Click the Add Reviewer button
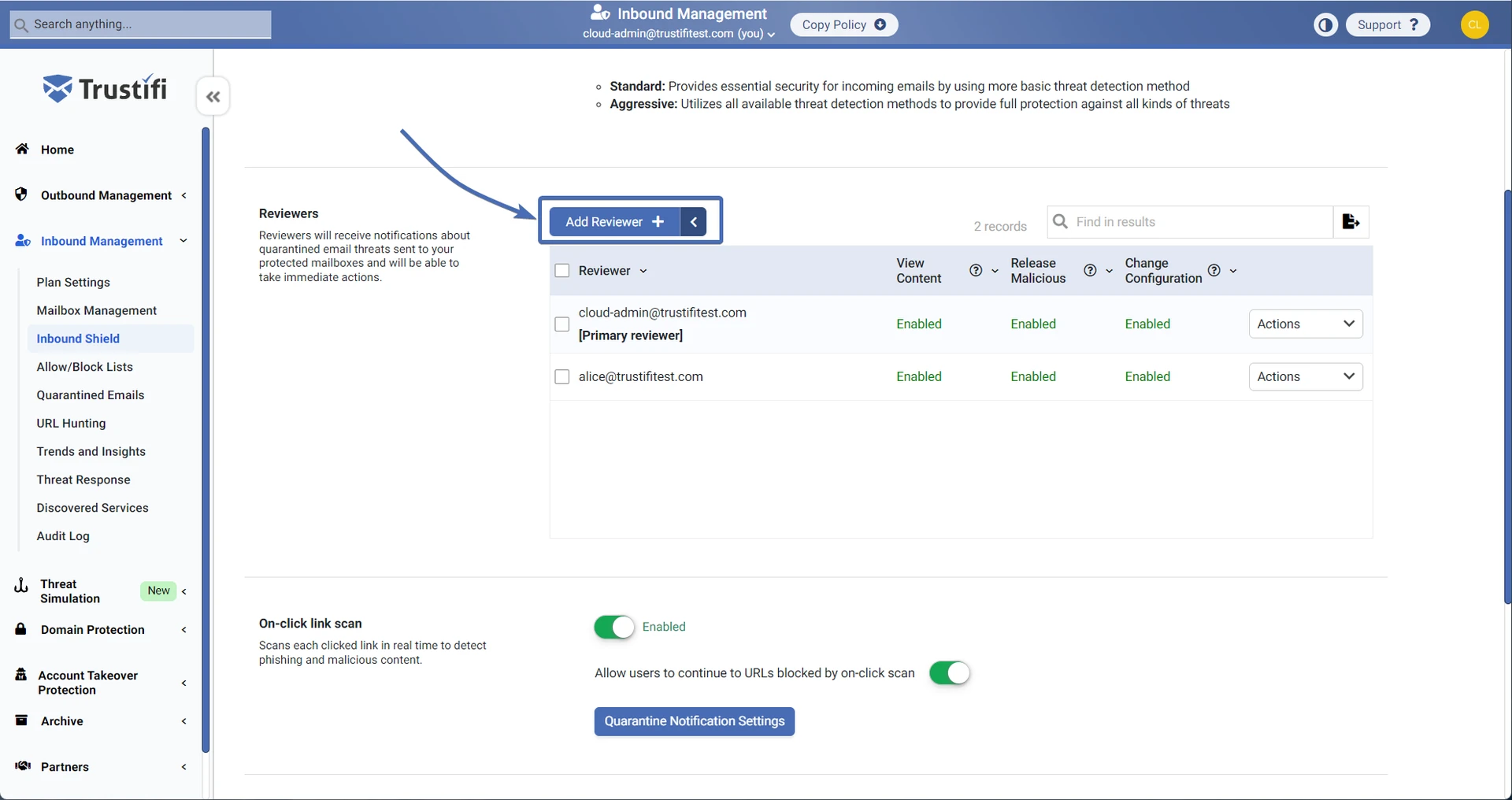 pos(614,222)
